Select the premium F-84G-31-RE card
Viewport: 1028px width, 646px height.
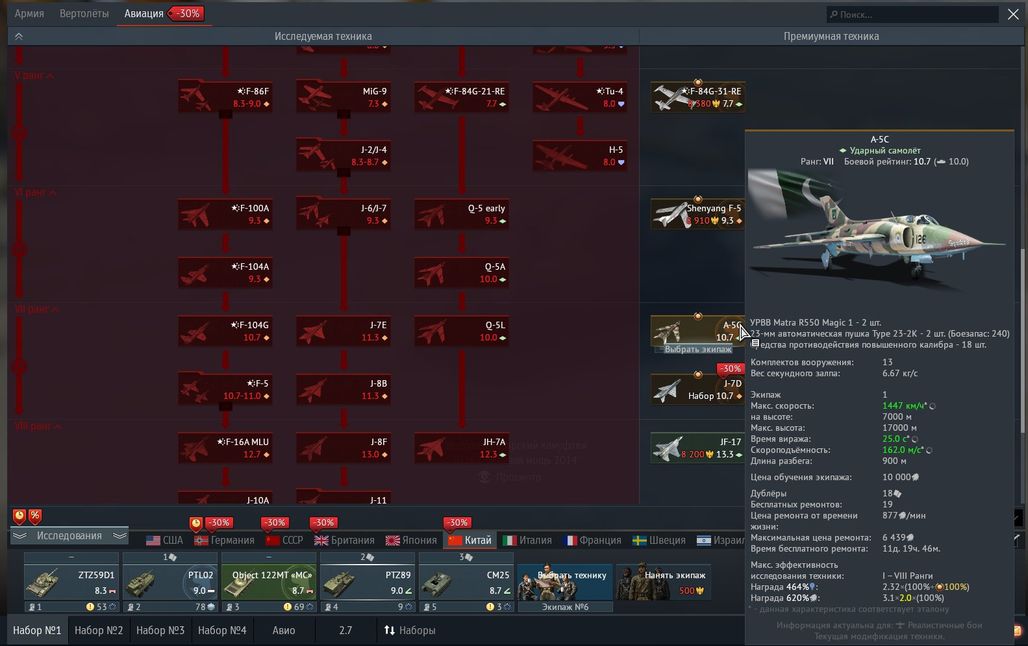698,96
